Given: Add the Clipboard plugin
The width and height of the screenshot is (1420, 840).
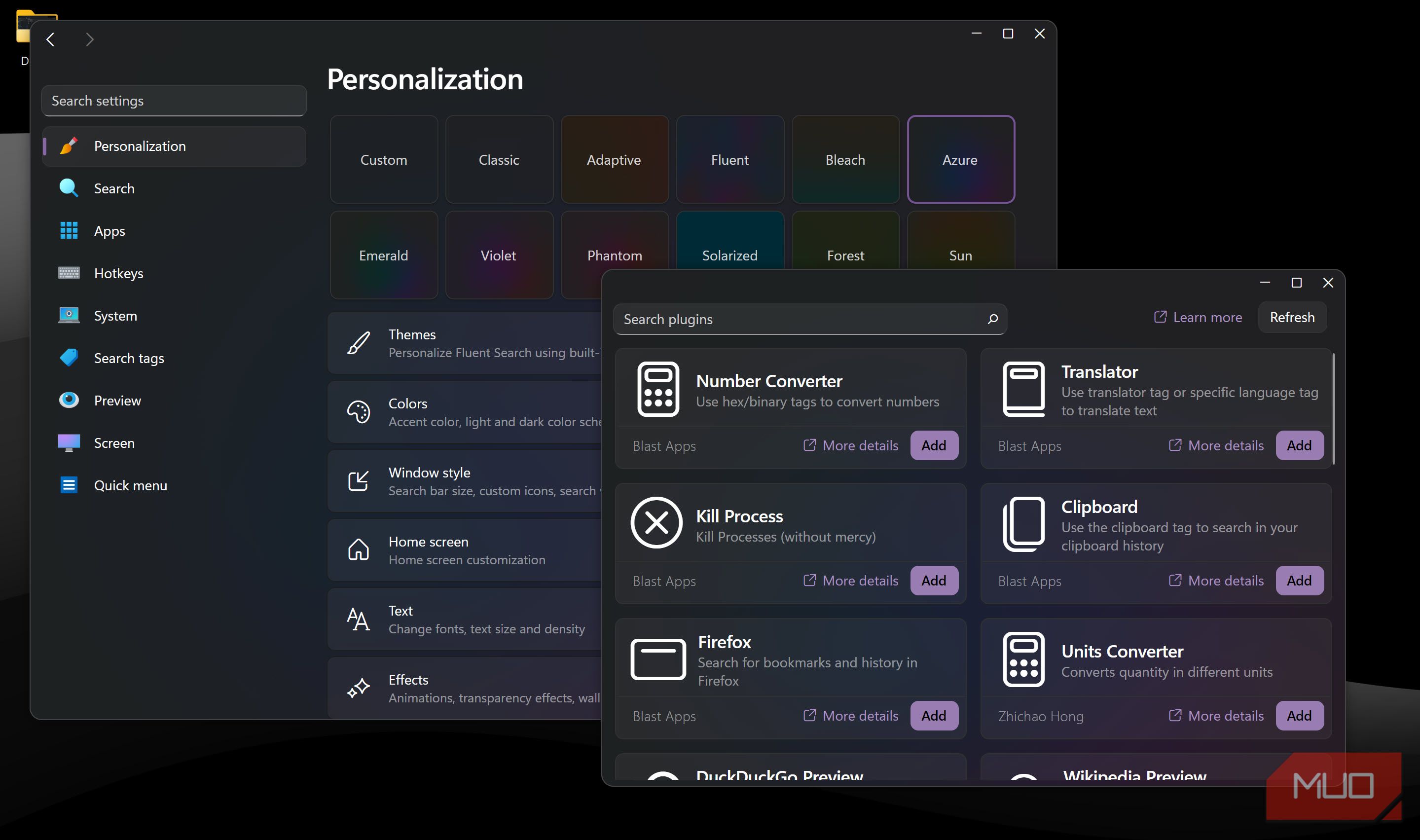Looking at the screenshot, I should tap(1300, 581).
